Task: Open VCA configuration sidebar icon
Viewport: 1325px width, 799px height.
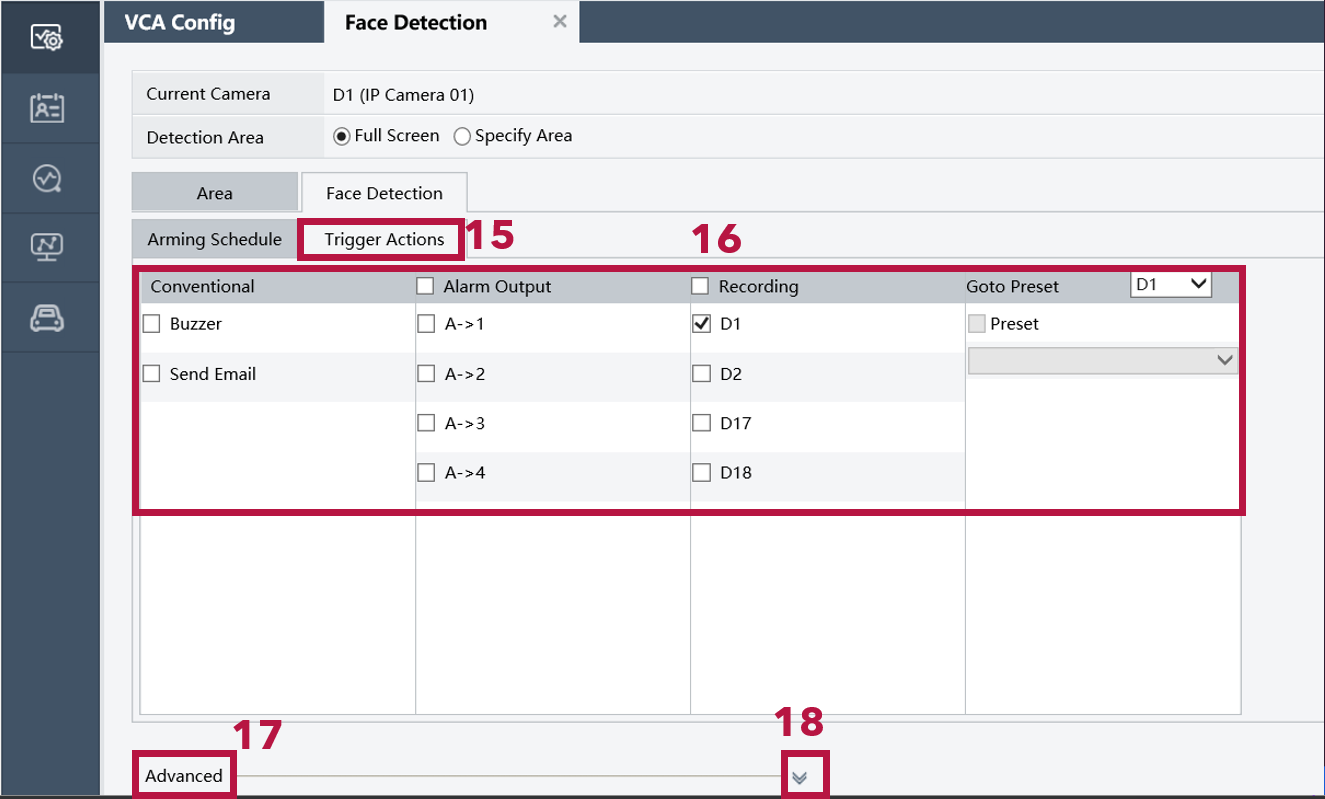Action: pyautogui.click(x=48, y=37)
